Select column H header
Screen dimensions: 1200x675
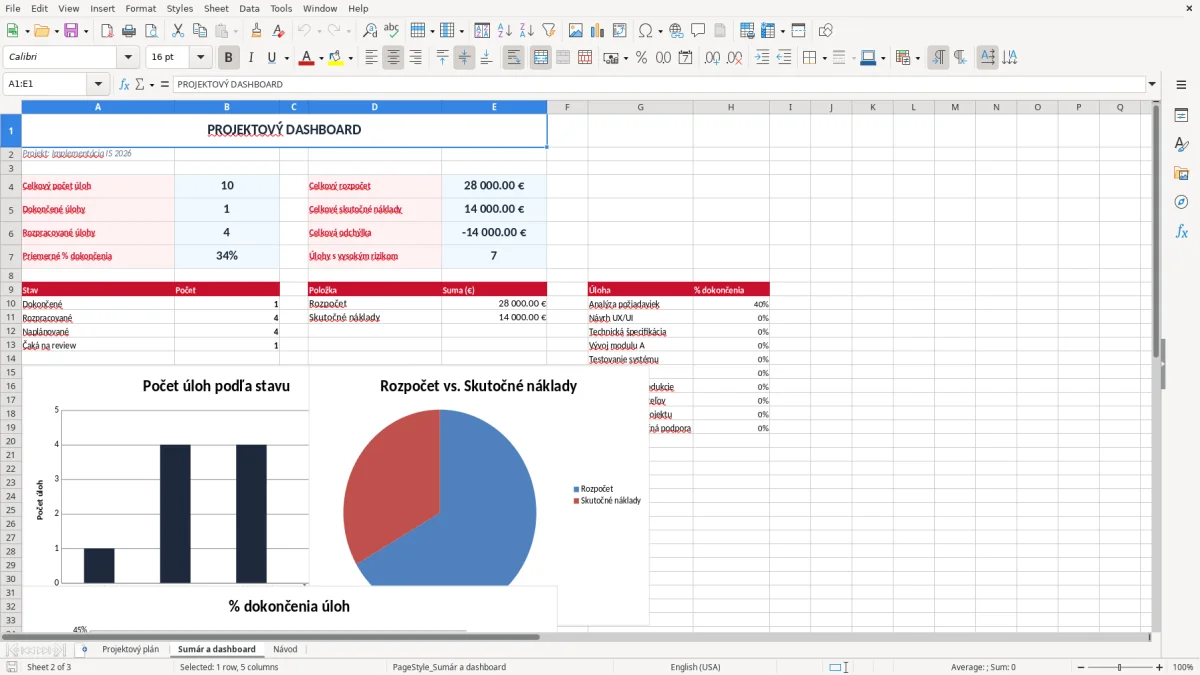pos(731,107)
